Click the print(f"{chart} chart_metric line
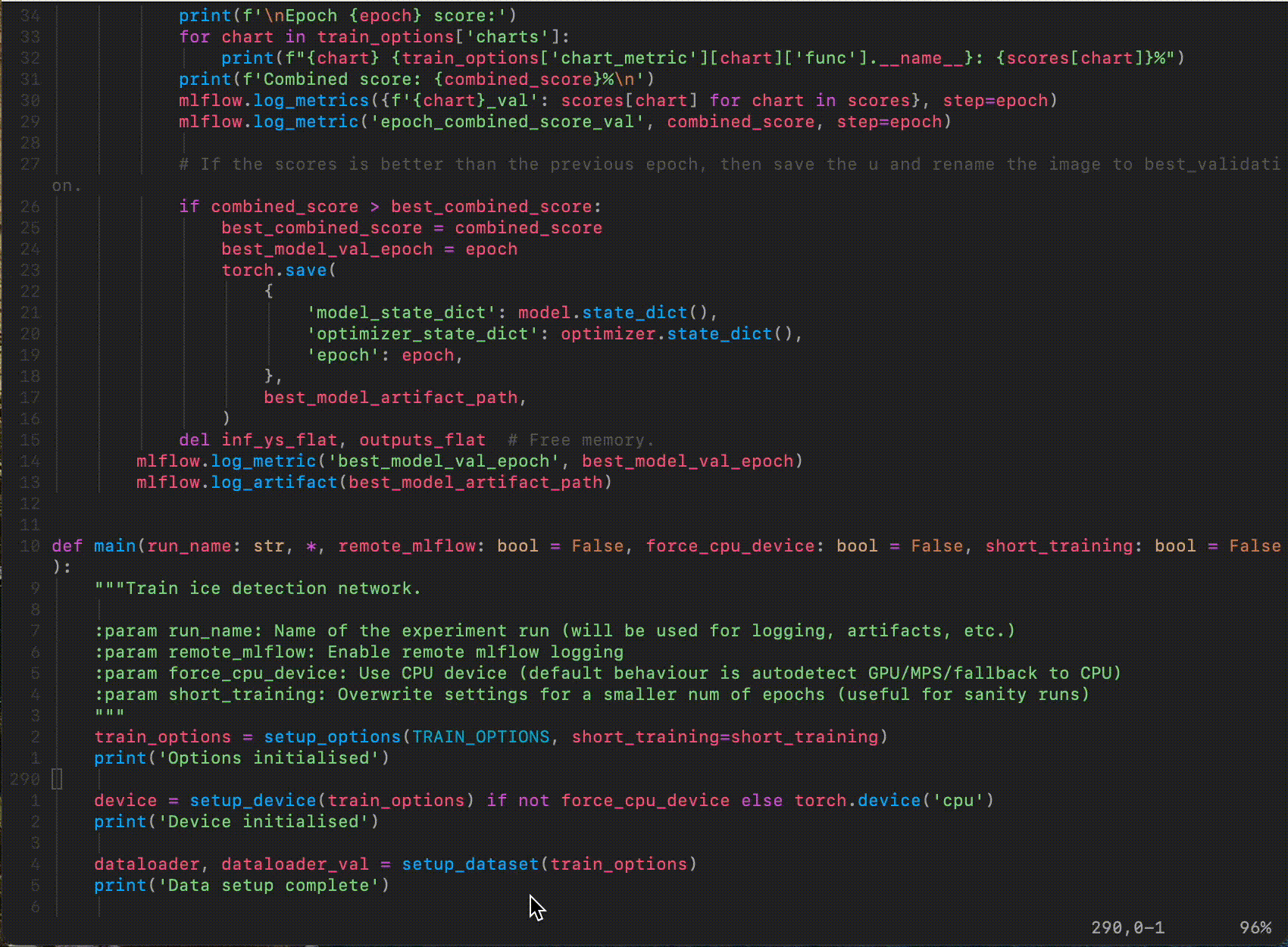1288x947 pixels. [x=702, y=58]
